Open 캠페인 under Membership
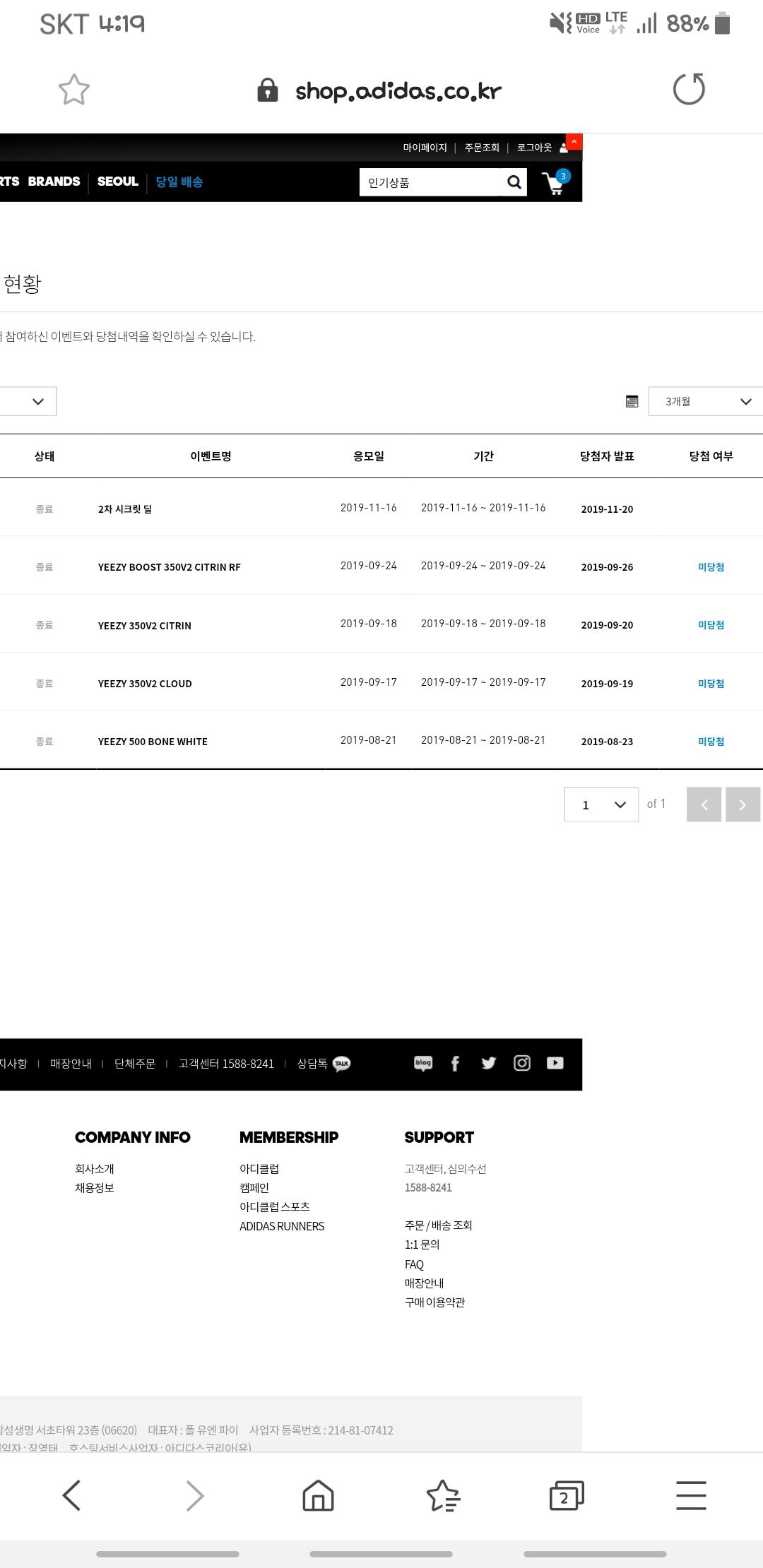This screenshot has width=763, height=1568. coord(254,1188)
